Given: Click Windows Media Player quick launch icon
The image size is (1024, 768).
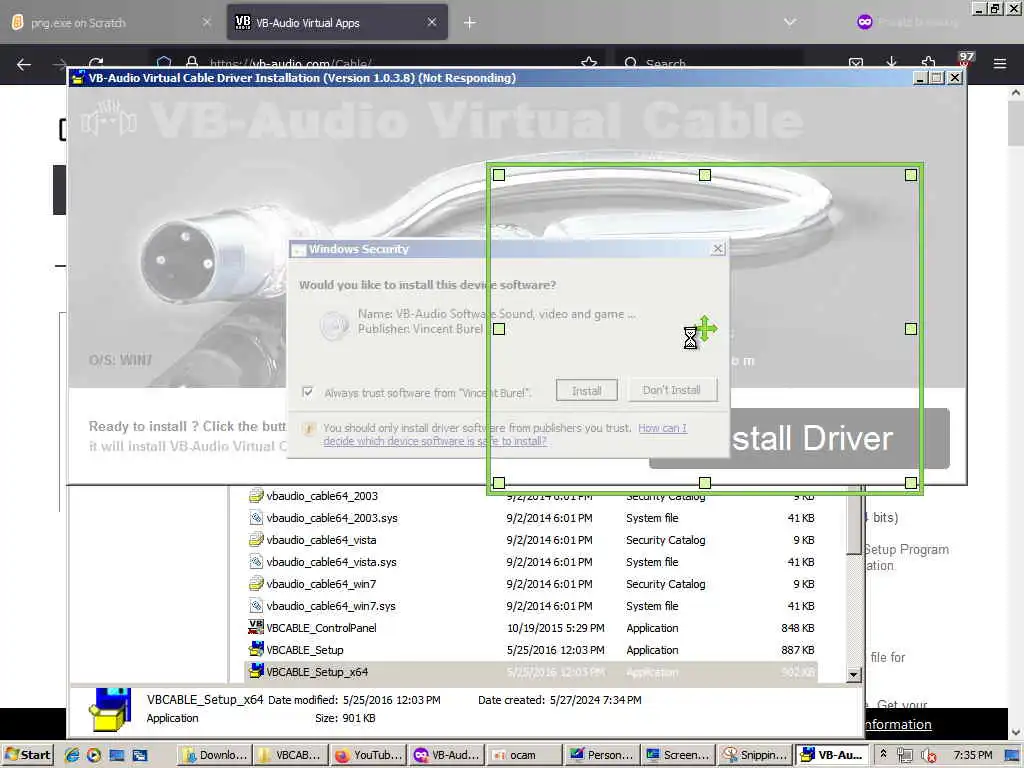Looking at the screenshot, I should (x=94, y=755).
